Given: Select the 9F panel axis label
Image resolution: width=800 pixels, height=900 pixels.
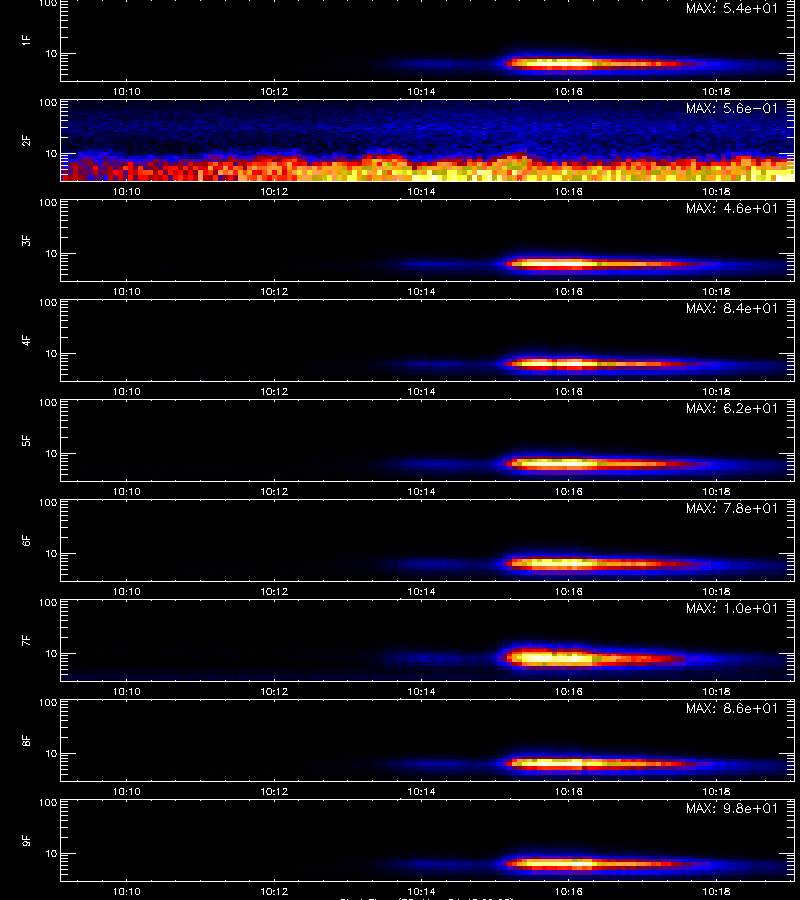Looking at the screenshot, I should 26,840.
